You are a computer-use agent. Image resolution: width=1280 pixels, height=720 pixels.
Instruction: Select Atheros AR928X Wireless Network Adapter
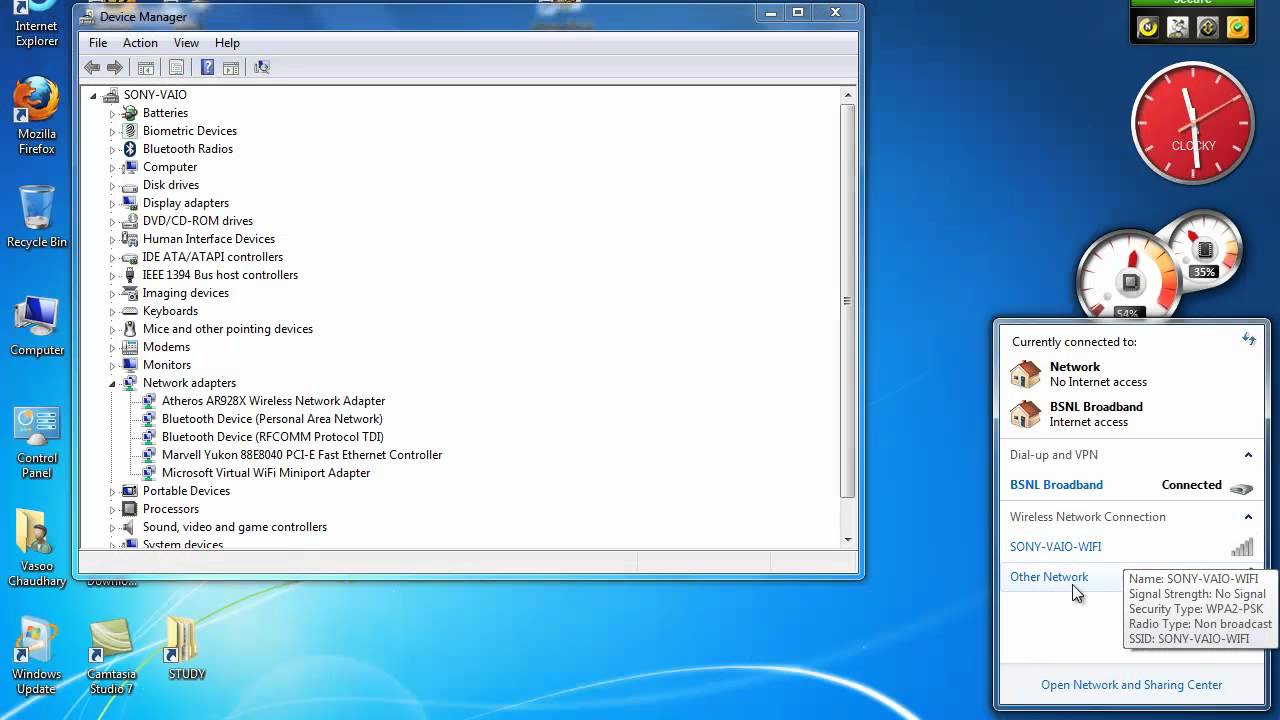[x=272, y=401]
